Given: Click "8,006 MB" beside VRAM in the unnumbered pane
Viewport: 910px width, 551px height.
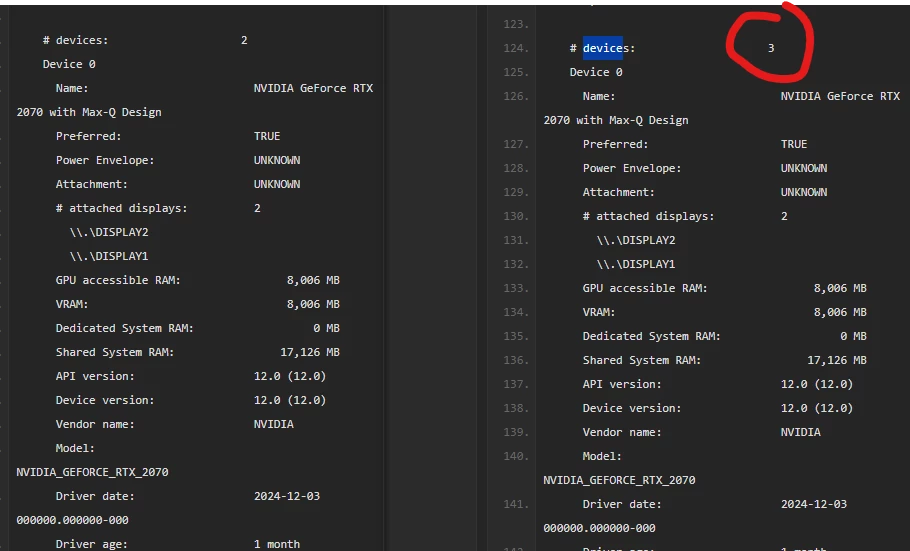Looking at the screenshot, I should 313,304.
